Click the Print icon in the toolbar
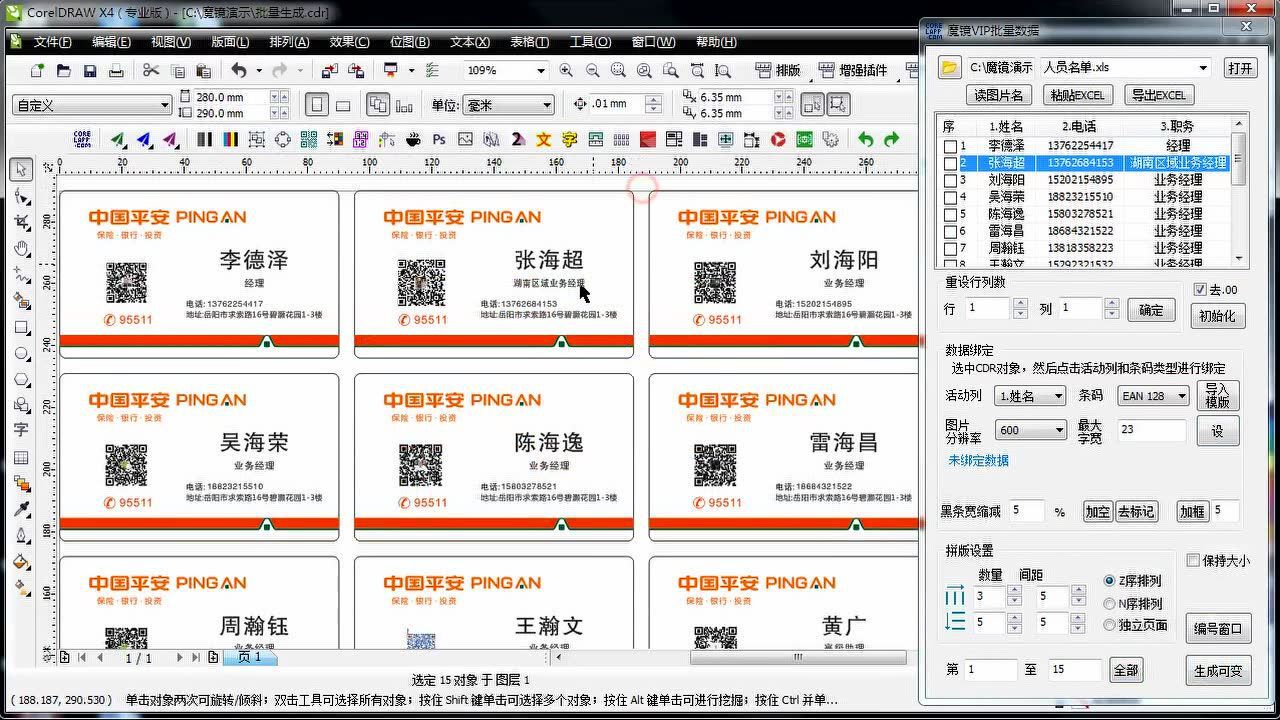The width and height of the screenshot is (1280, 720). pyautogui.click(x=116, y=70)
